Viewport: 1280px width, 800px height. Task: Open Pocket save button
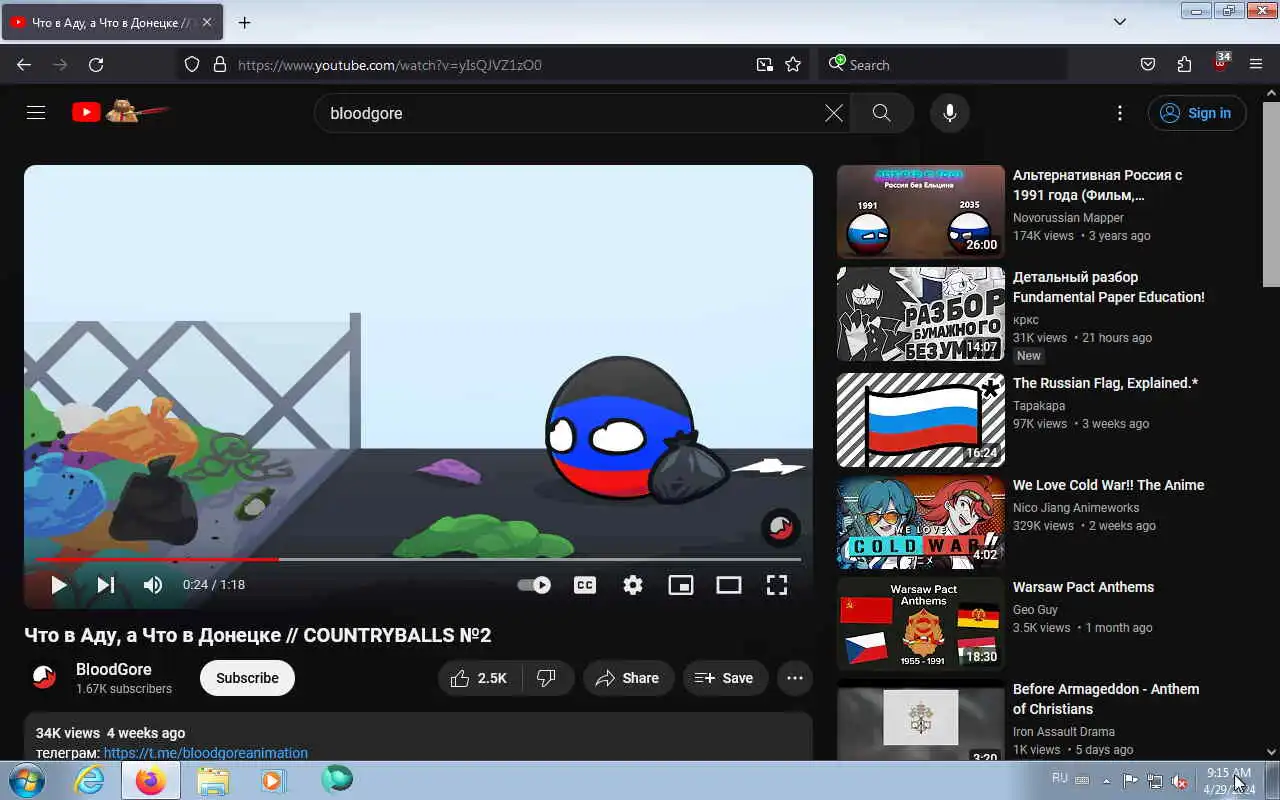pyautogui.click(x=1148, y=65)
